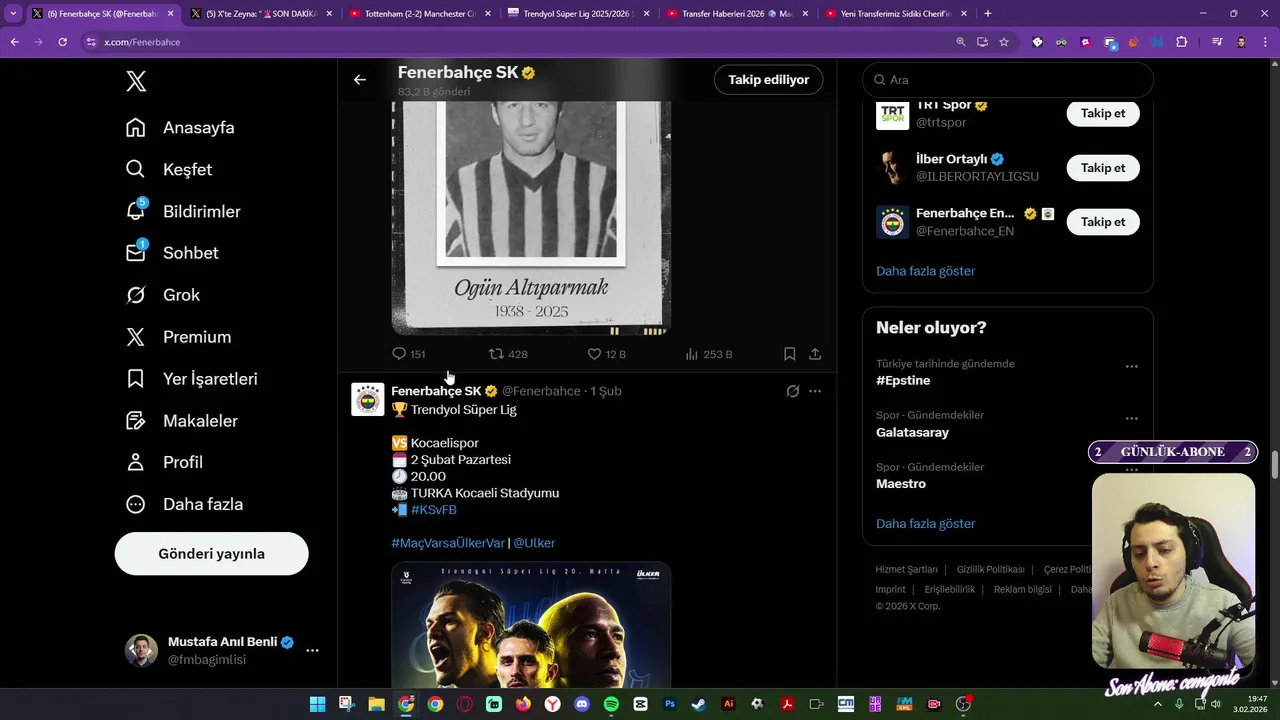Click Daha fazla göster under follow suggestions
Image resolution: width=1280 pixels, height=720 pixels.
click(x=925, y=271)
